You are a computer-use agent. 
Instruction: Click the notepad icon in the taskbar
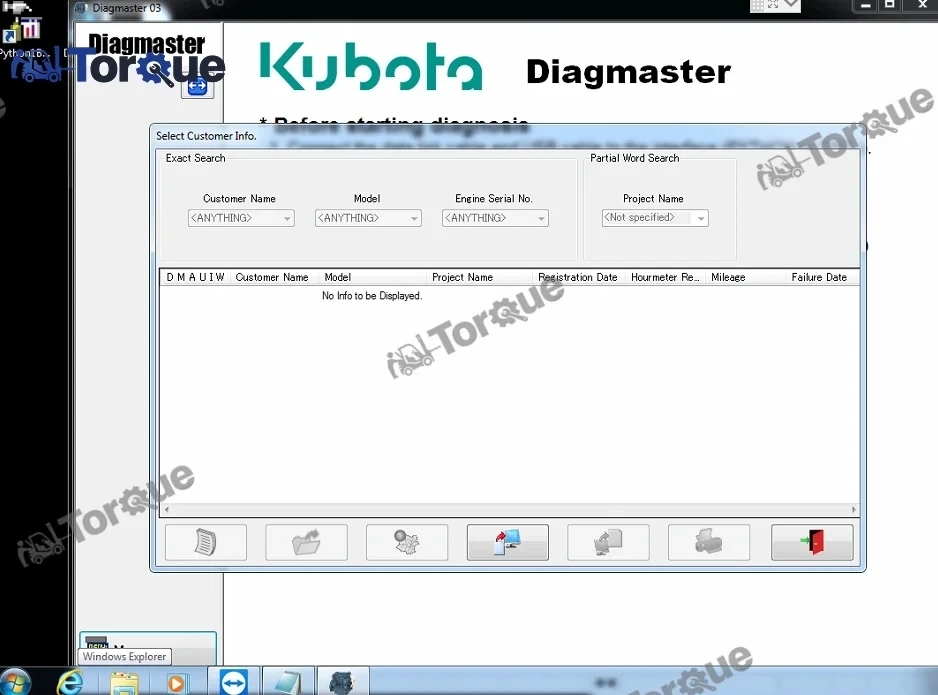click(x=288, y=682)
